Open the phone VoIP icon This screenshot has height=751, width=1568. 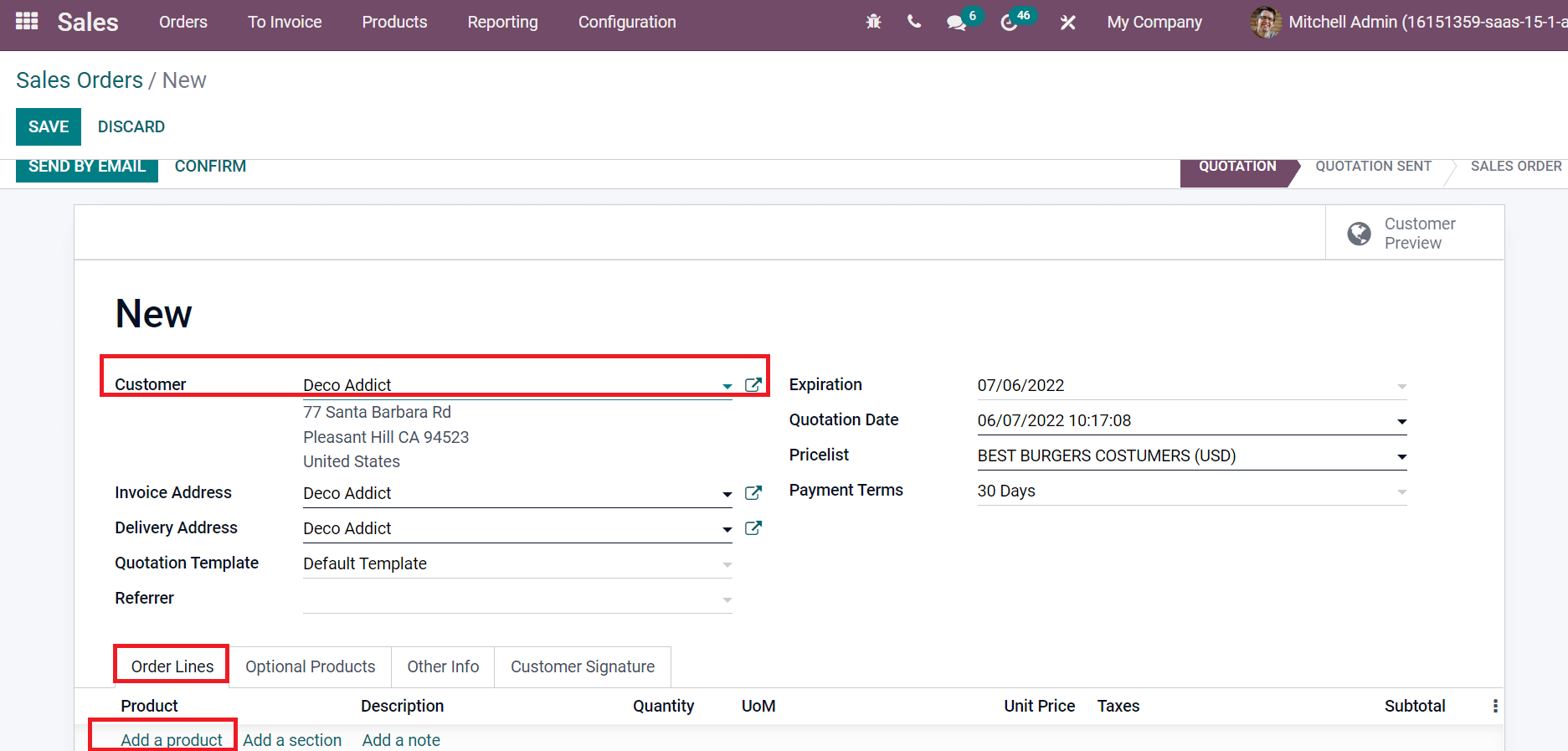pos(914,22)
